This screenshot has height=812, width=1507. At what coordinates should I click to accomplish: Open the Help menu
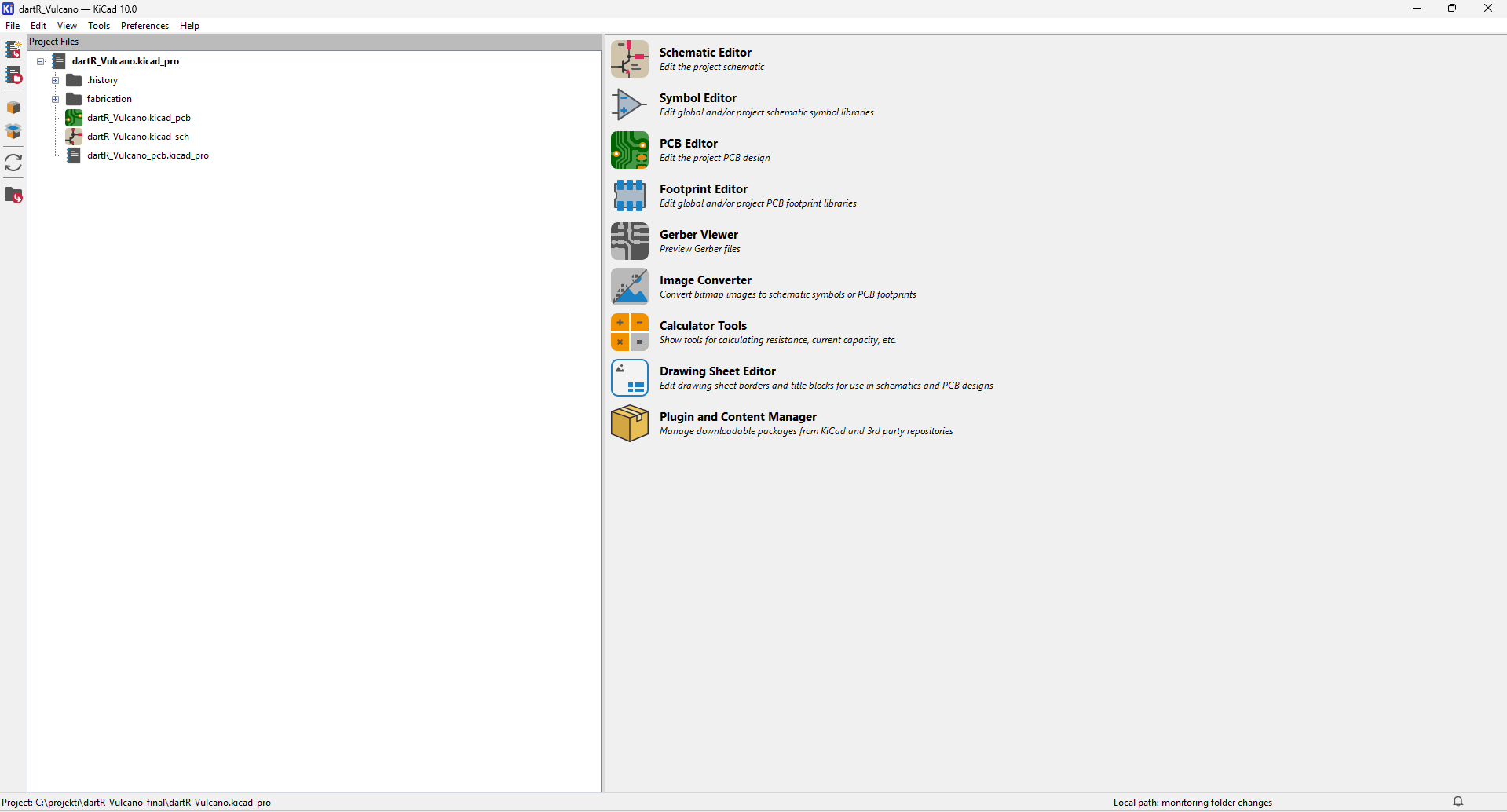coord(189,26)
